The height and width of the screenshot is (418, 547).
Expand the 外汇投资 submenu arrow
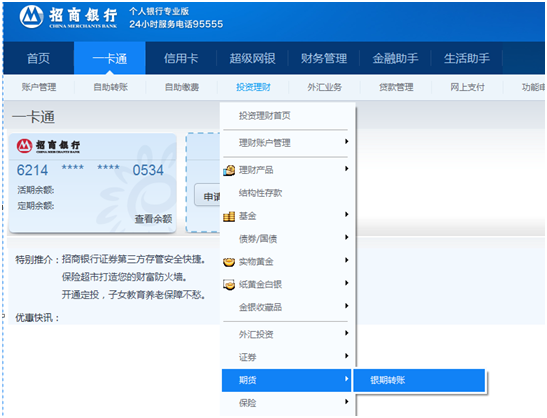click(346, 333)
